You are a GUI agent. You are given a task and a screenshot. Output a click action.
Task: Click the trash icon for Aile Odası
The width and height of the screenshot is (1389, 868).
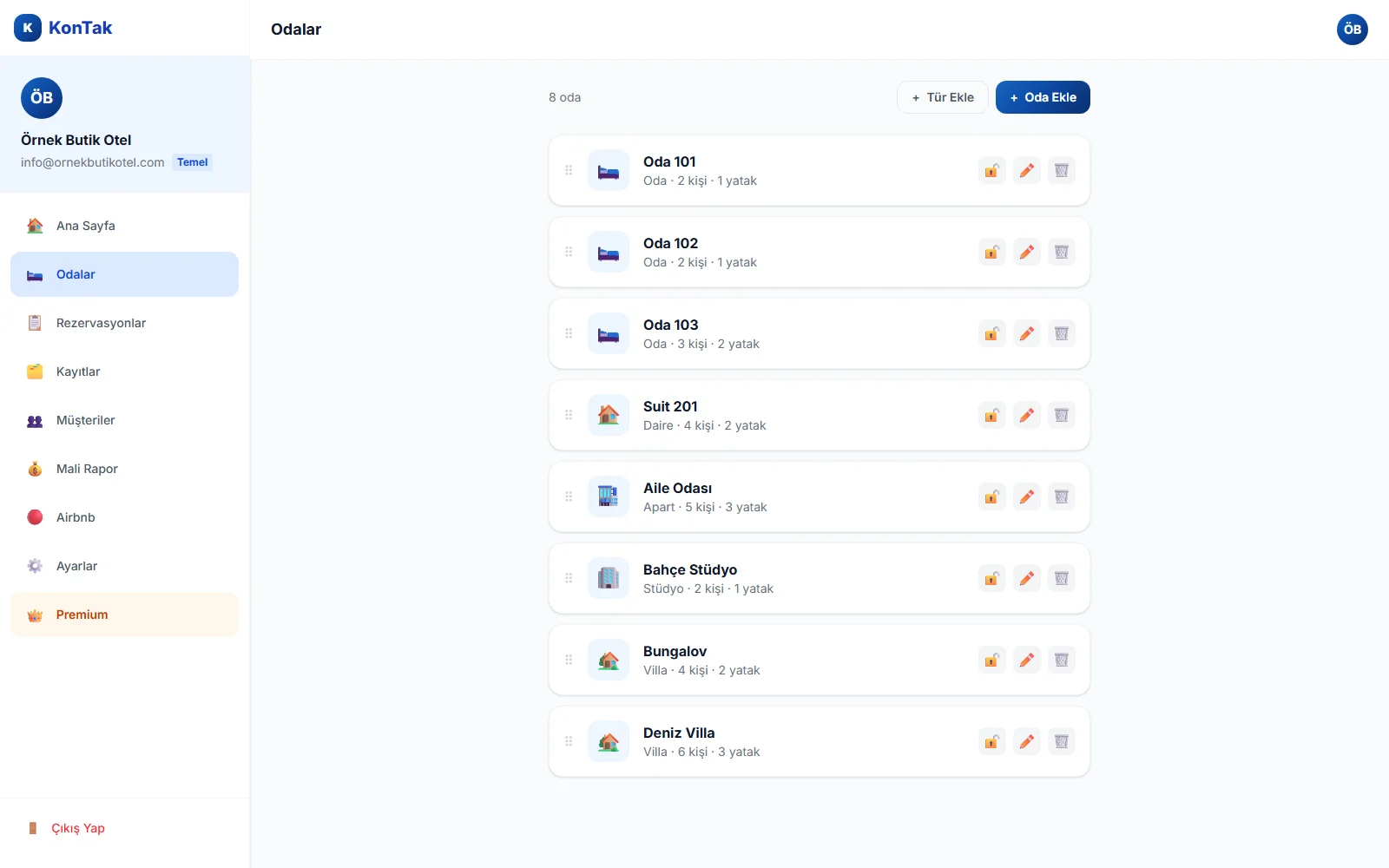point(1062,496)
